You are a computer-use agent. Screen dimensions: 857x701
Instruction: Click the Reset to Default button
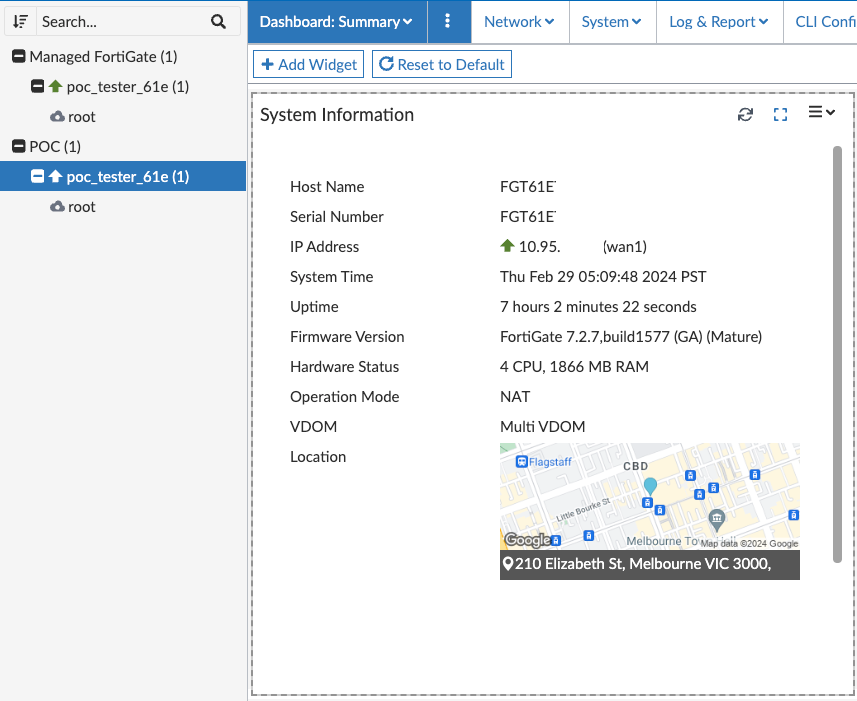pyautogui.click(x=442, y=64)
